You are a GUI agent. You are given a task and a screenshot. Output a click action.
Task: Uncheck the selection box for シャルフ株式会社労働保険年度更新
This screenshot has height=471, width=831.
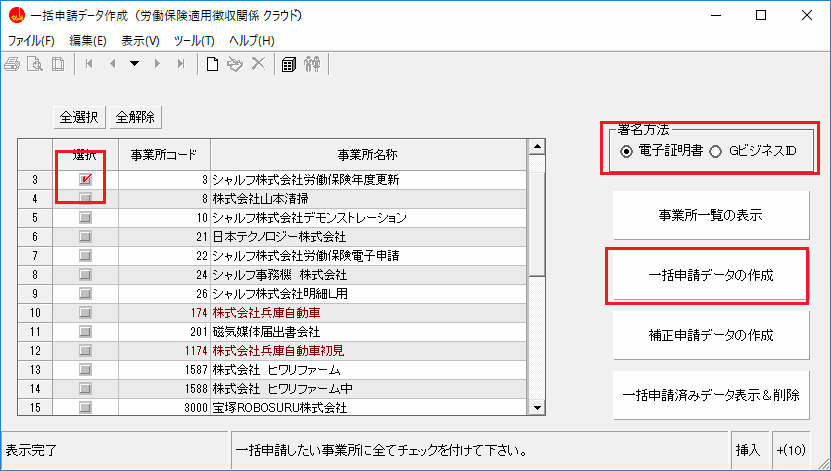(x=85, y=180)
